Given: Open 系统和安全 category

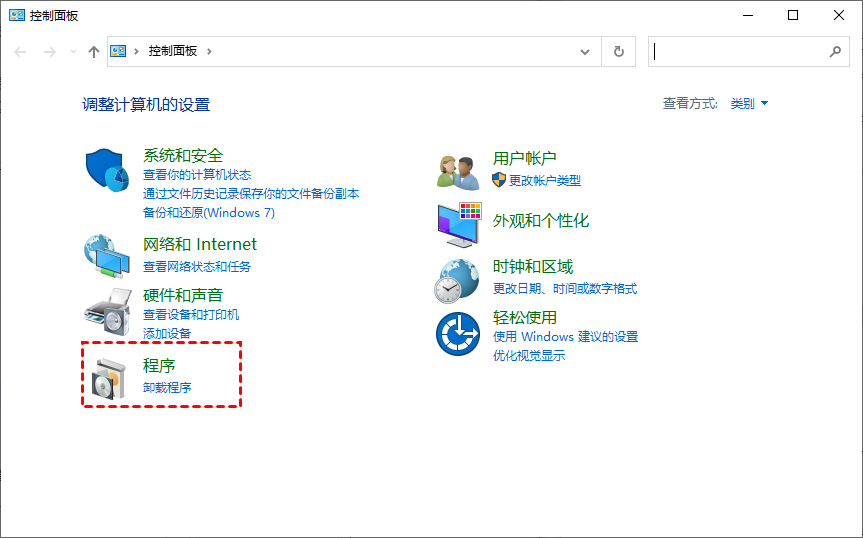Looking at the screenshot, I should (183, 155).
